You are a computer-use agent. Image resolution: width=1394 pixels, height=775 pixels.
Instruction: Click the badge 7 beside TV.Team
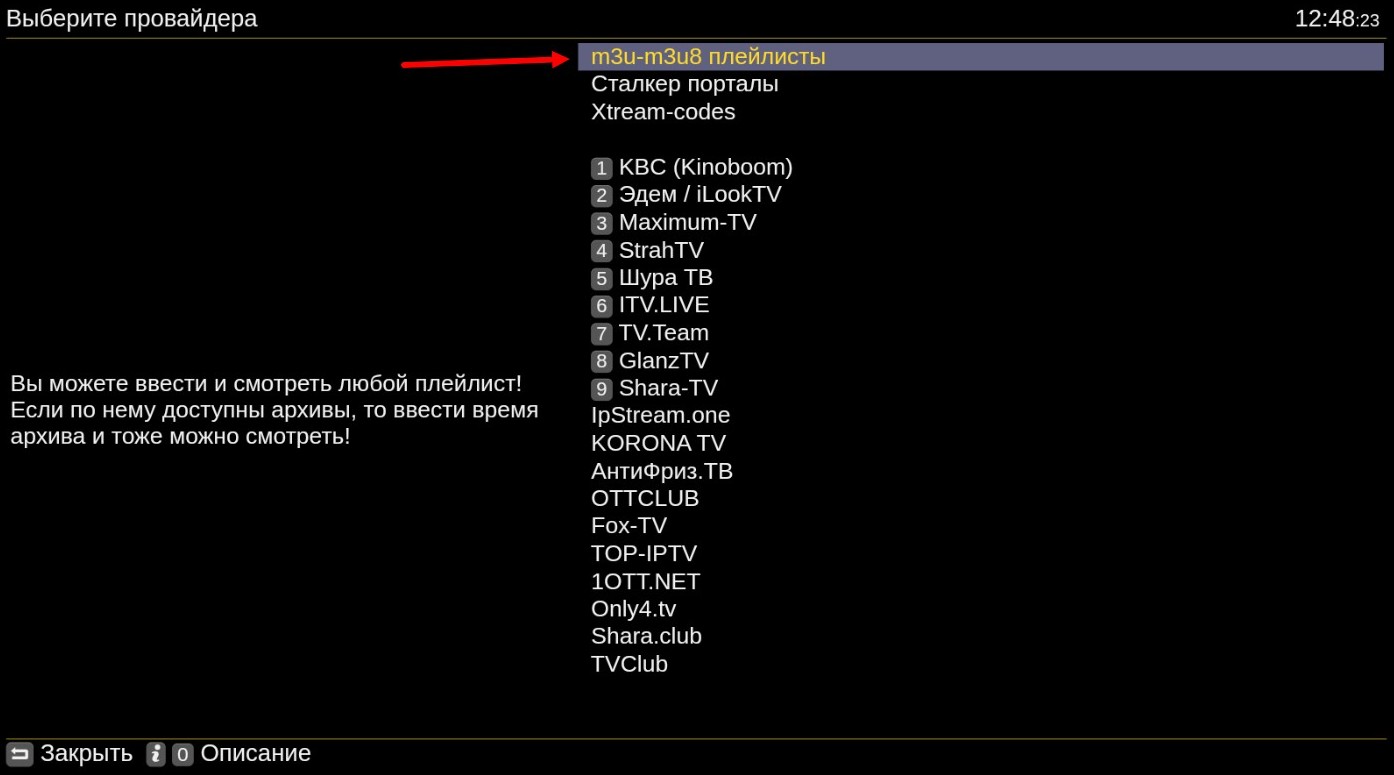click(601, 333)
